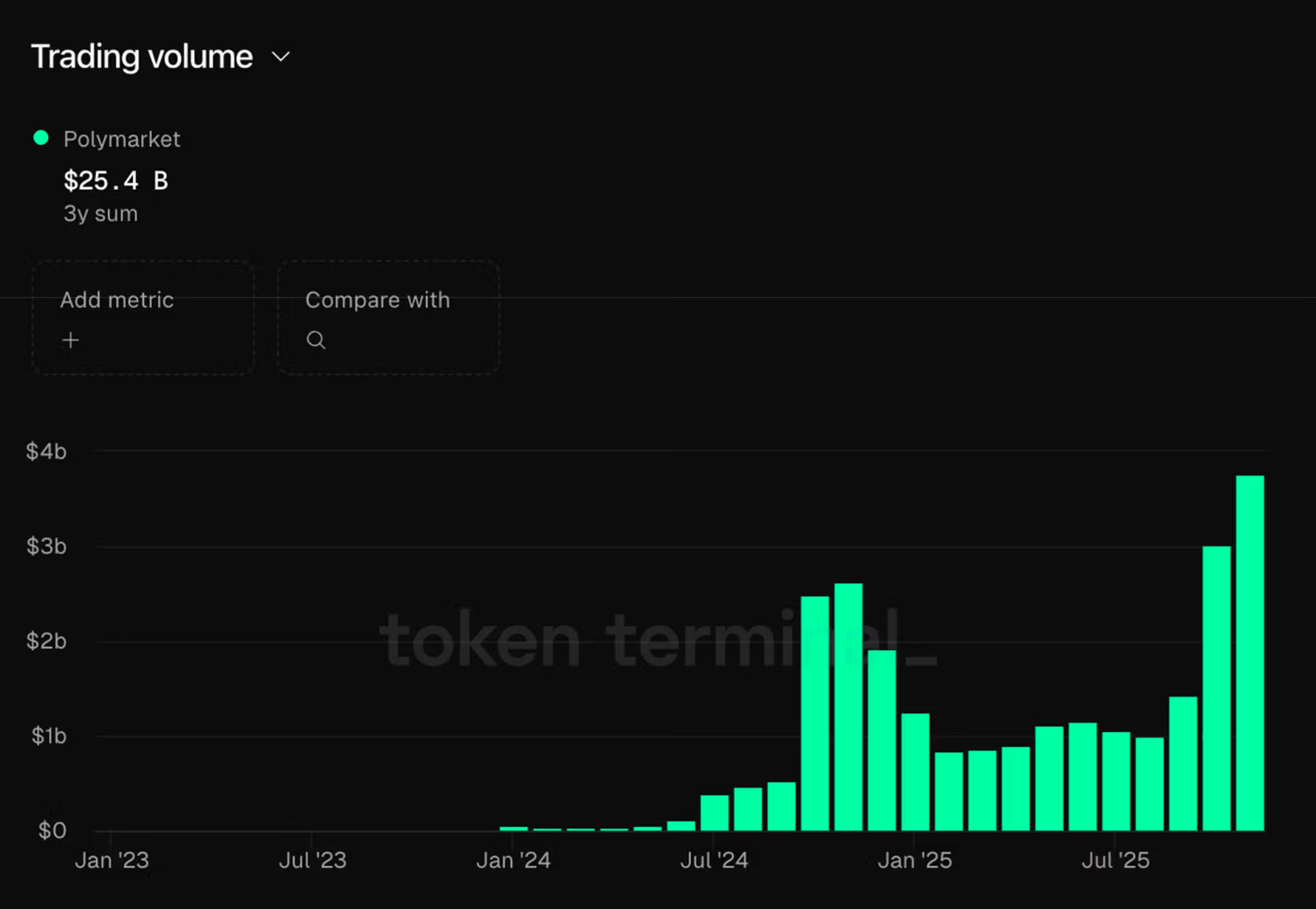Click the $25.4 B sum value
Image resolution: width=1316 pixels, height=909 pixels.
[x=116, y=181]
